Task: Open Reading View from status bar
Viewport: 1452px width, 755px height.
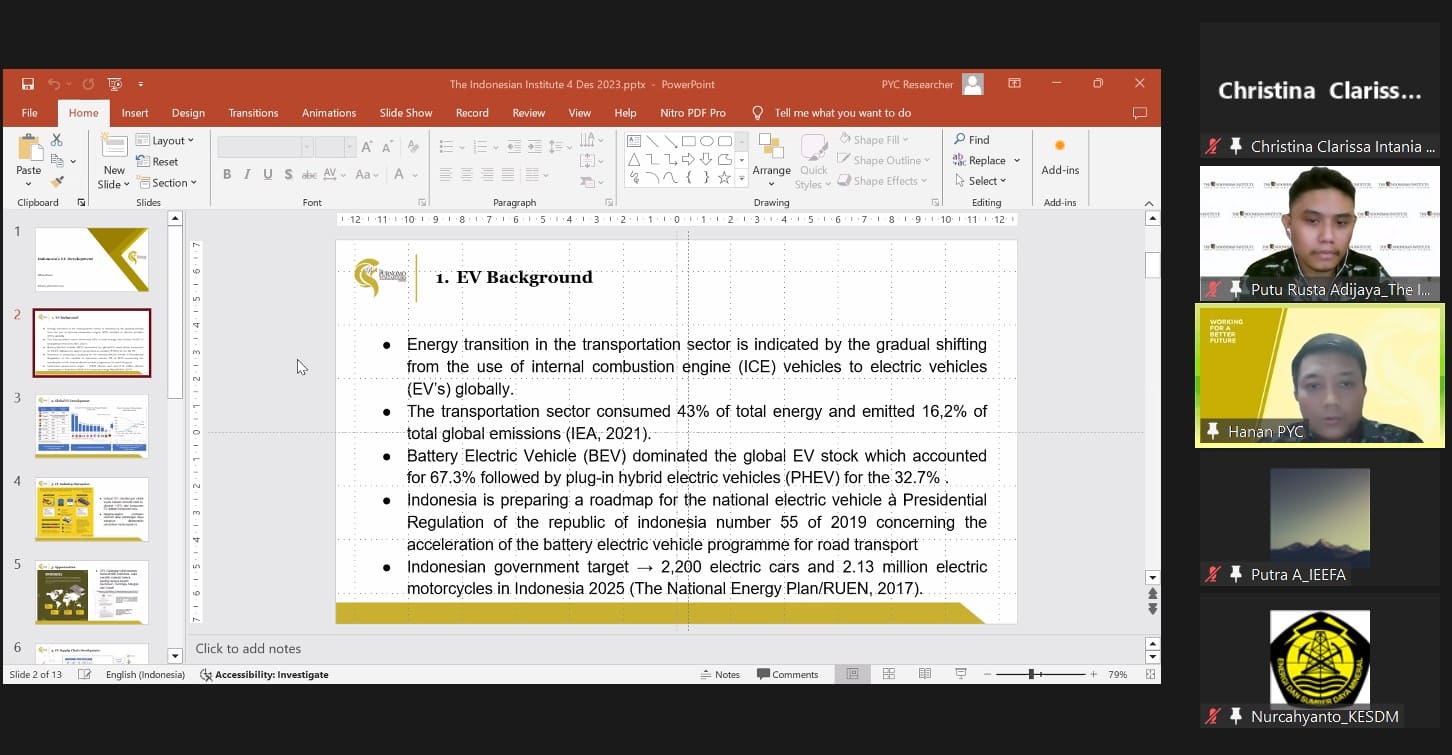Action: [x=925, y=675]
